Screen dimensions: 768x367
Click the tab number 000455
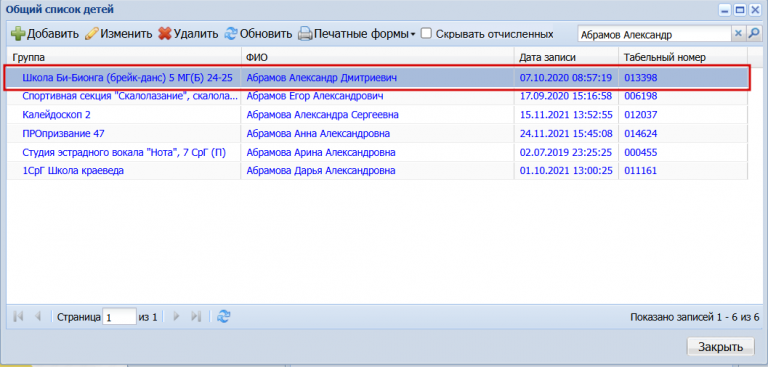point(683,152)
